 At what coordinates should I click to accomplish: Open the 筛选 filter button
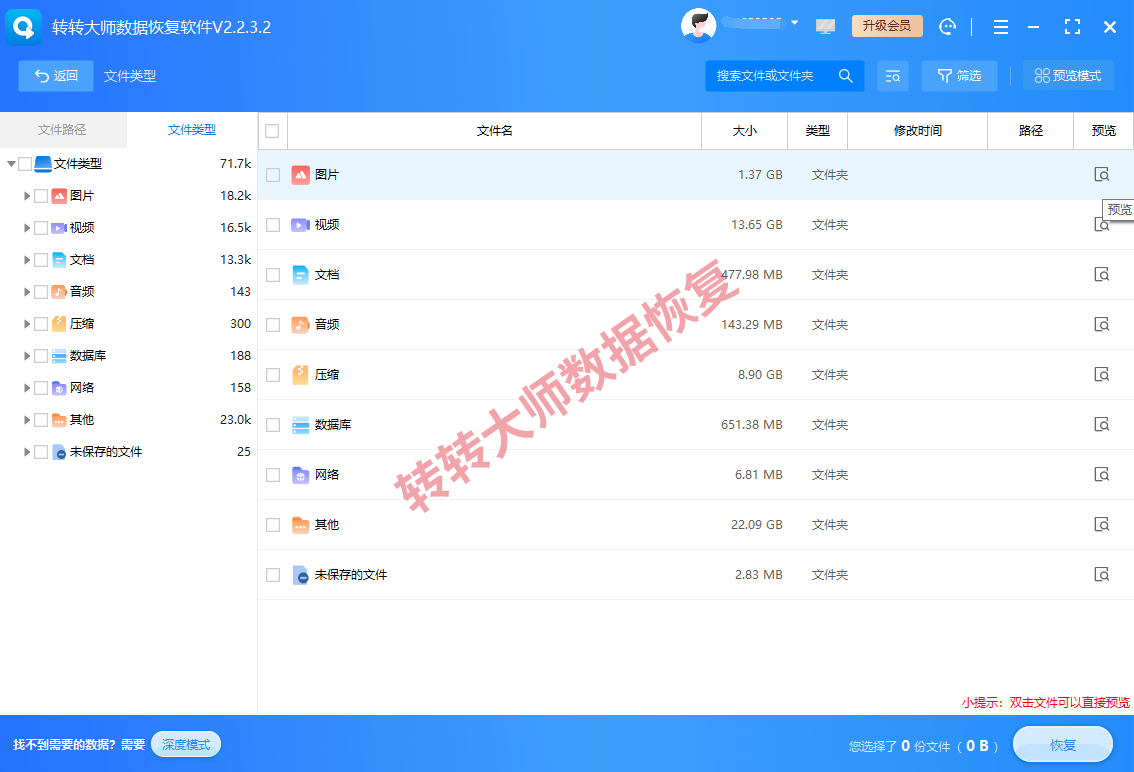959,76
